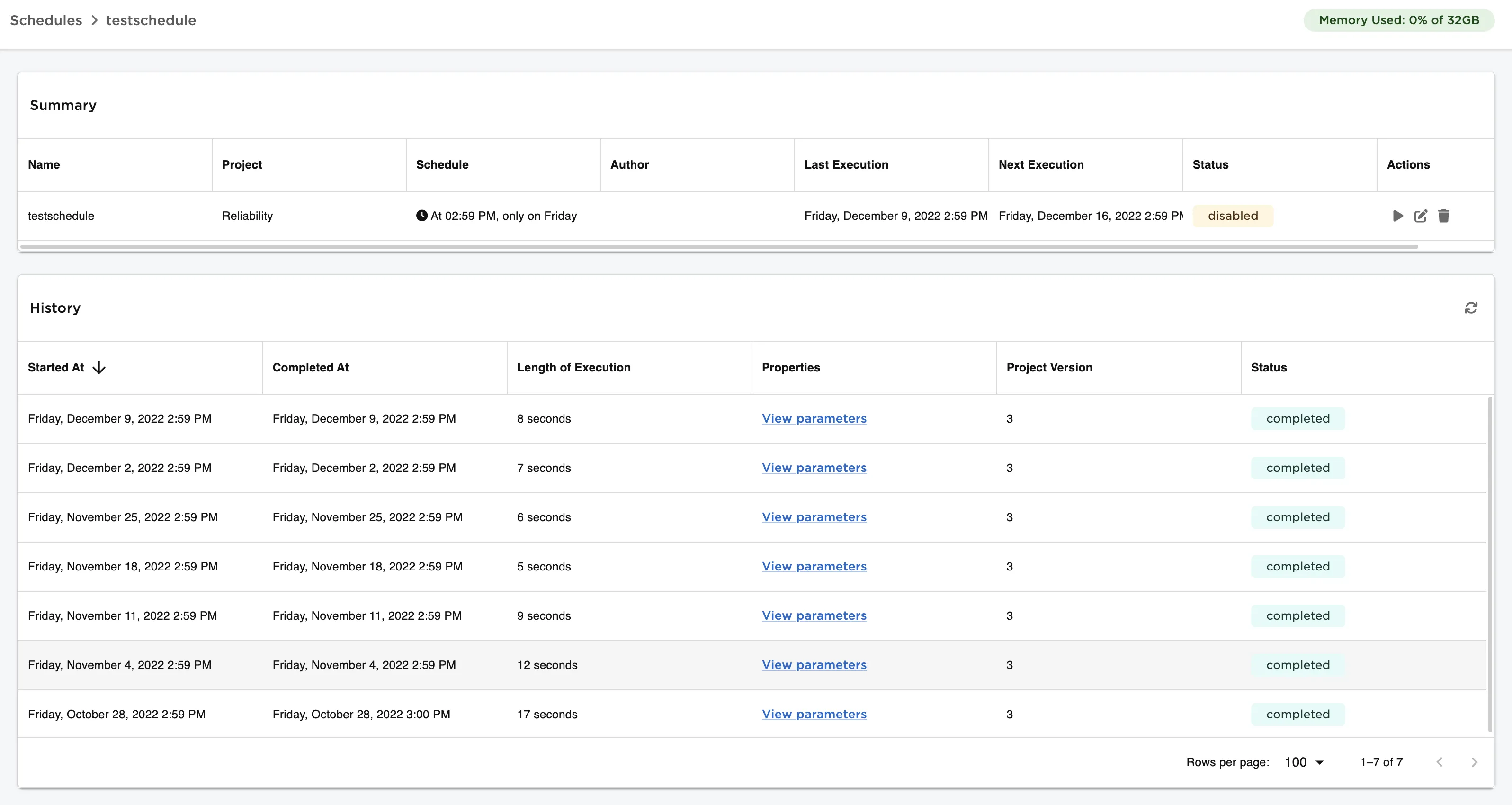
Task: Navigate to Schedules breadcrumb
Action: (x=46, y=20)
